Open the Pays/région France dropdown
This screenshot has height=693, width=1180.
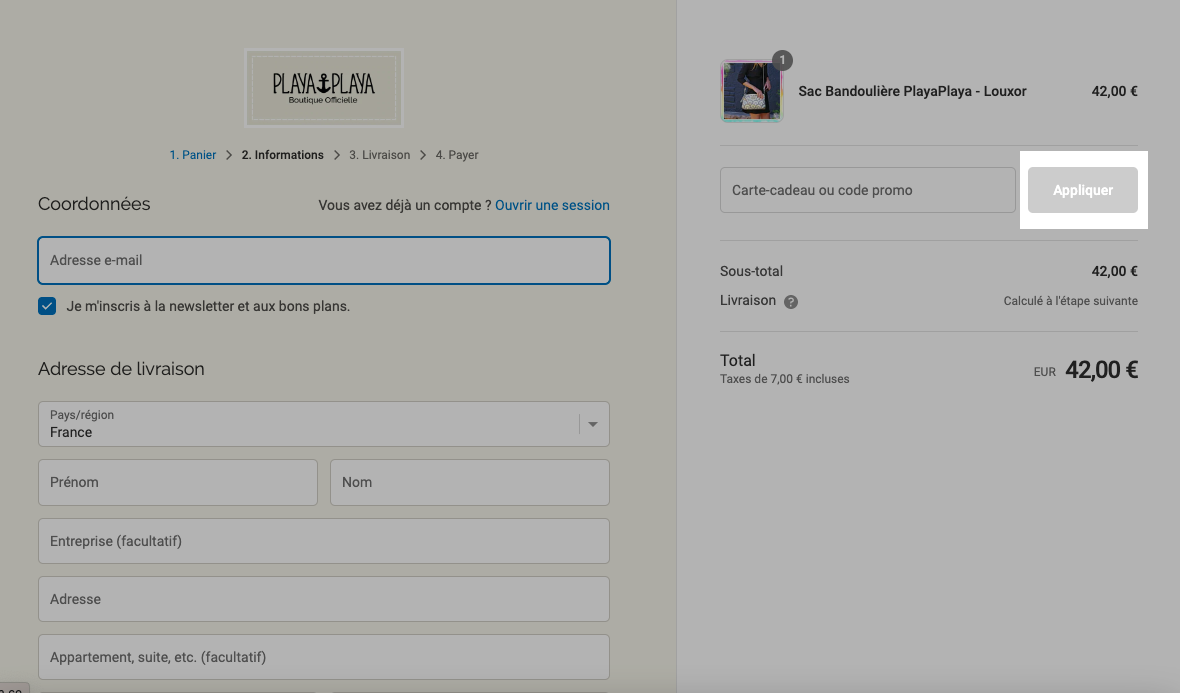tap(324, 424)
